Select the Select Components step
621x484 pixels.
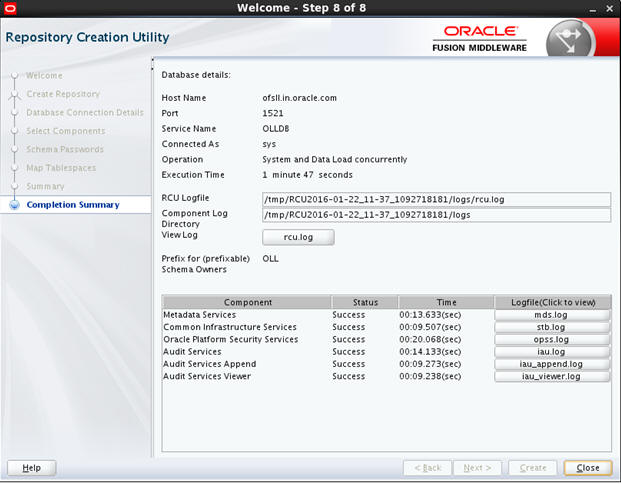coord(66,131)
